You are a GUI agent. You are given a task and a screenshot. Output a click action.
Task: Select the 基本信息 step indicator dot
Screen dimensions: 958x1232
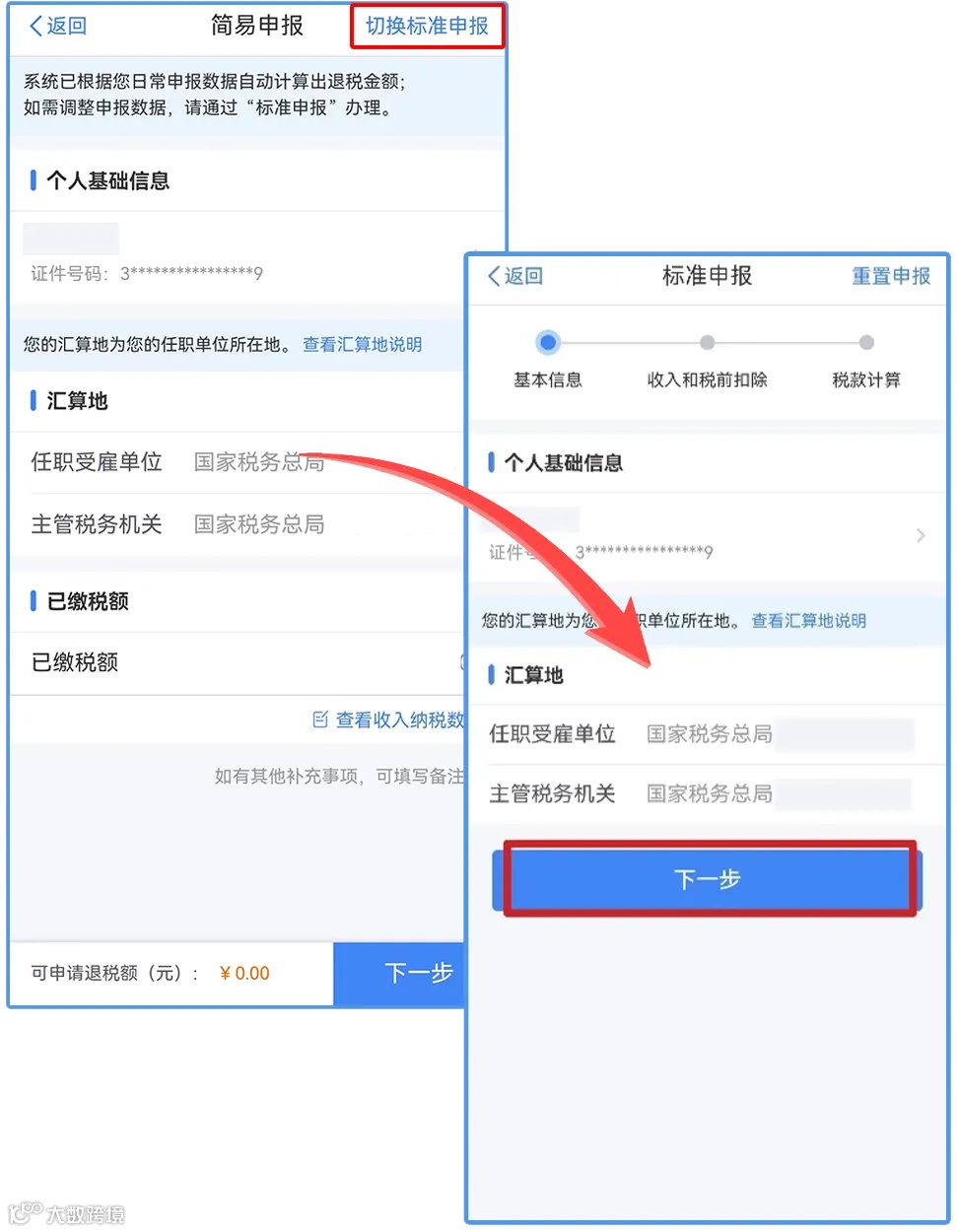(548, 342)
